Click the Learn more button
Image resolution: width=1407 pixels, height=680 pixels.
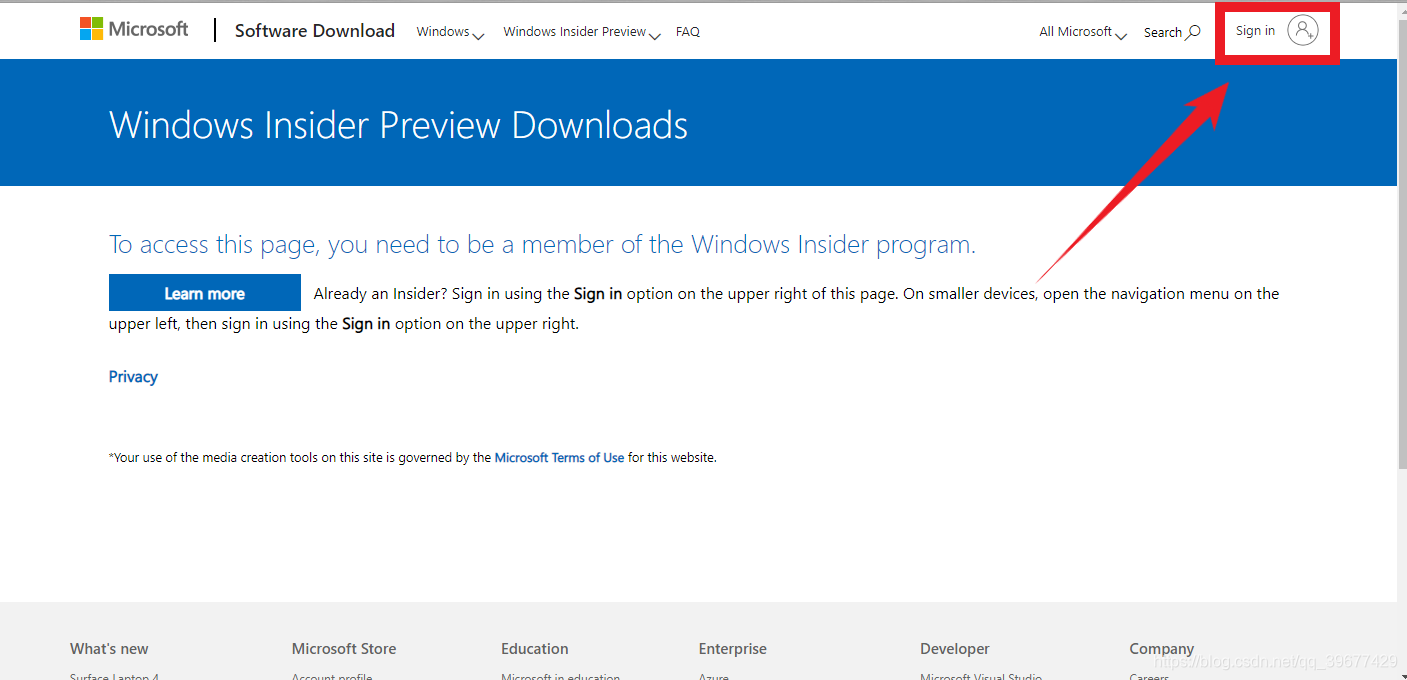[205, 293]
